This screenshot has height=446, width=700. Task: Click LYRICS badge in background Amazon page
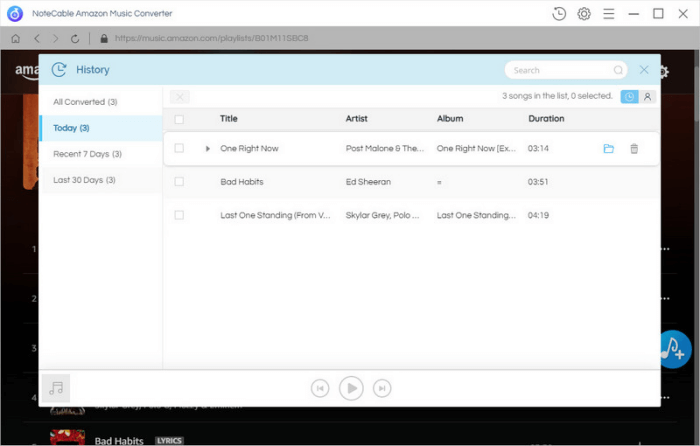[x=169, y=441]
